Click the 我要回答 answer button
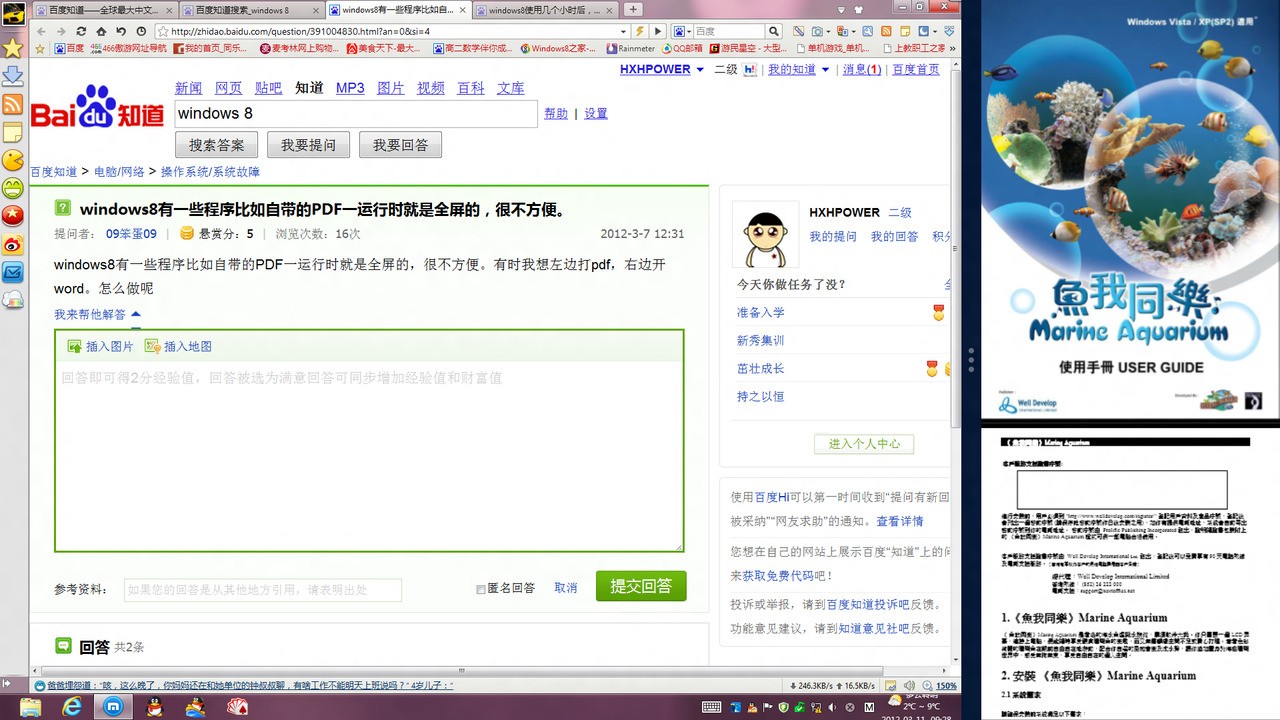Screen dimensions: 1280x720 point(401,145)
